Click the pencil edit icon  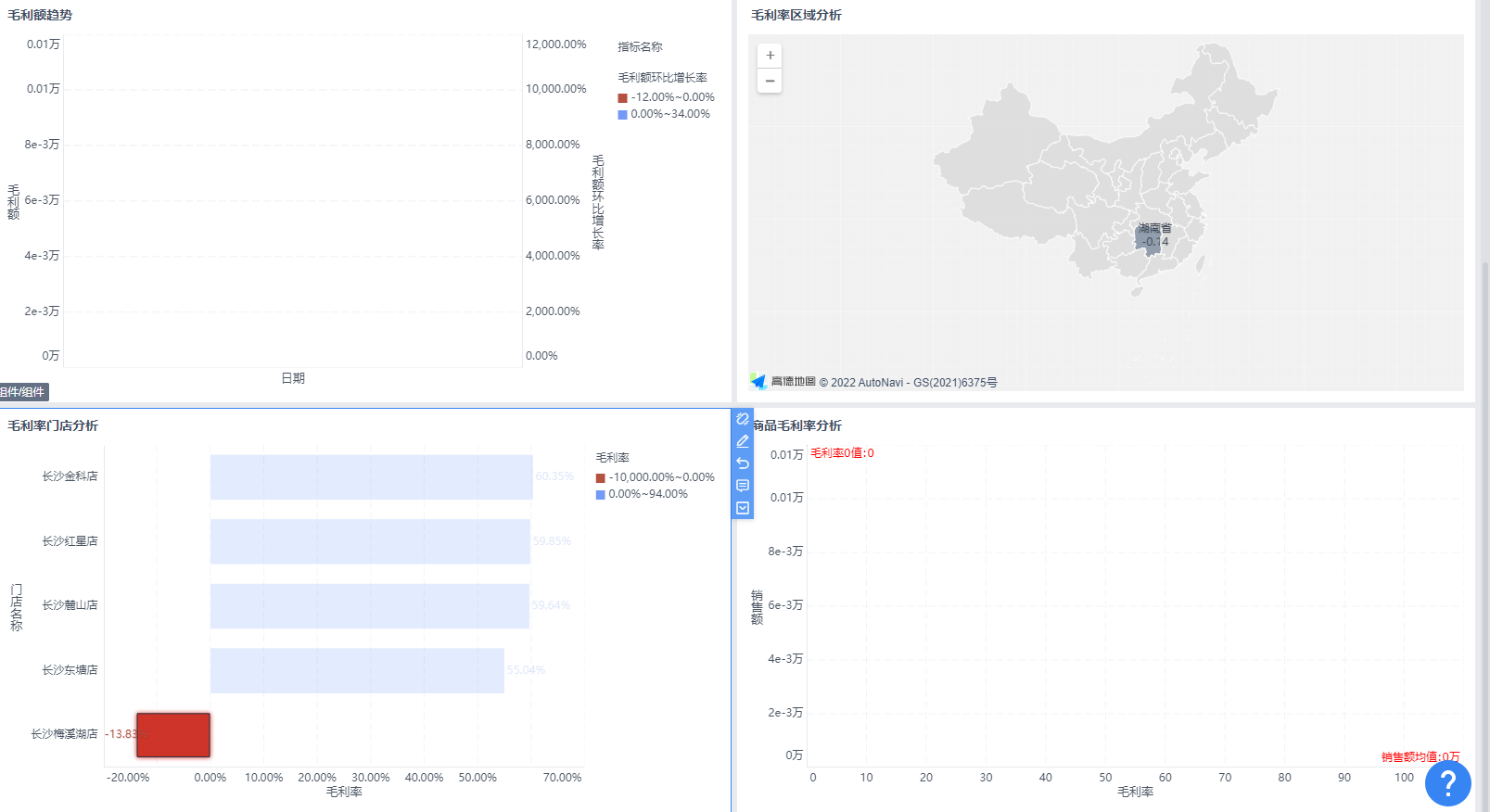[743, 441]
